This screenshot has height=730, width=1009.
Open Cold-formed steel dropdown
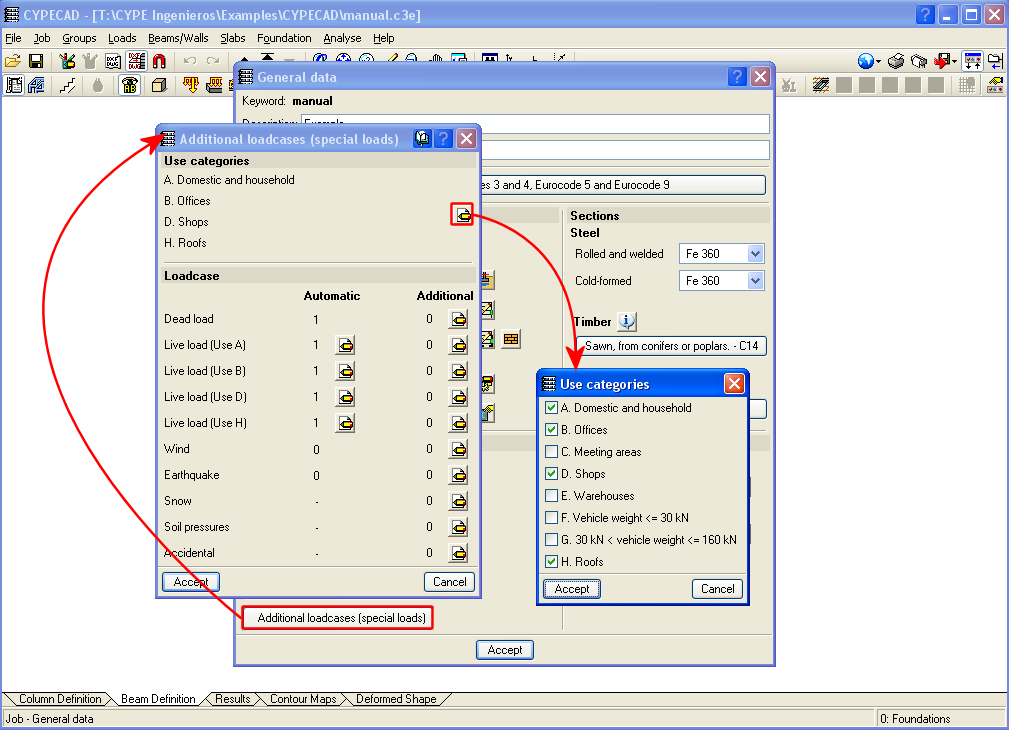tap(755, 281)
